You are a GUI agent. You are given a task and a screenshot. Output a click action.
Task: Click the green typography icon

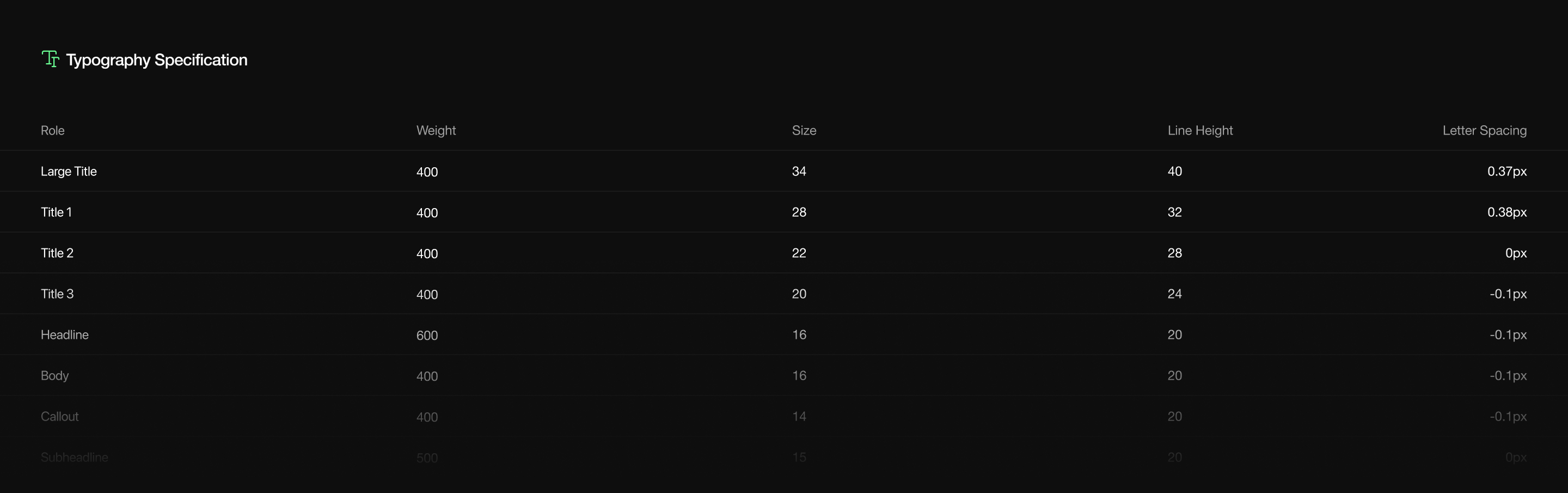tap(50, 59)
